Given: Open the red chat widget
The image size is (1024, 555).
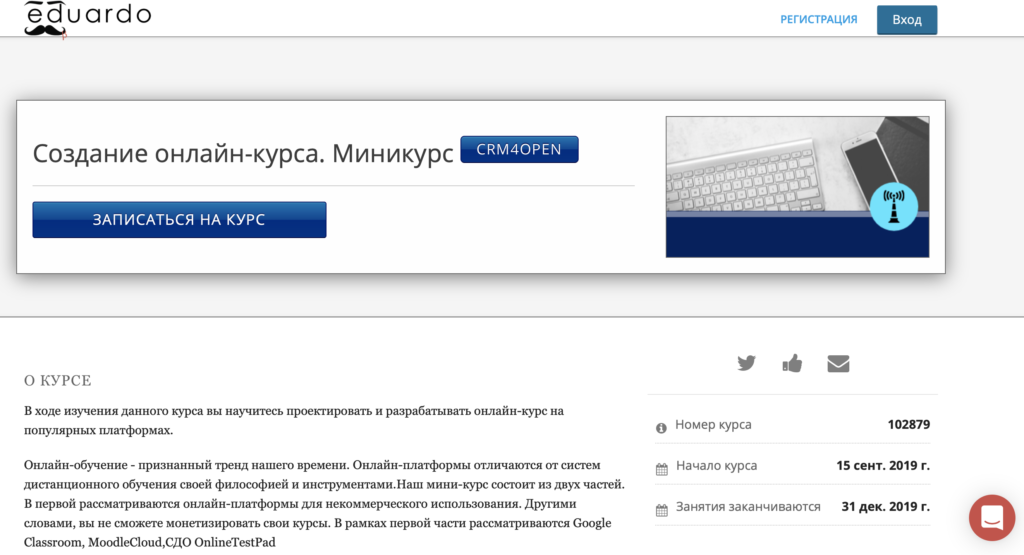Looking at the screenshot, I should [x=991, y=517].
